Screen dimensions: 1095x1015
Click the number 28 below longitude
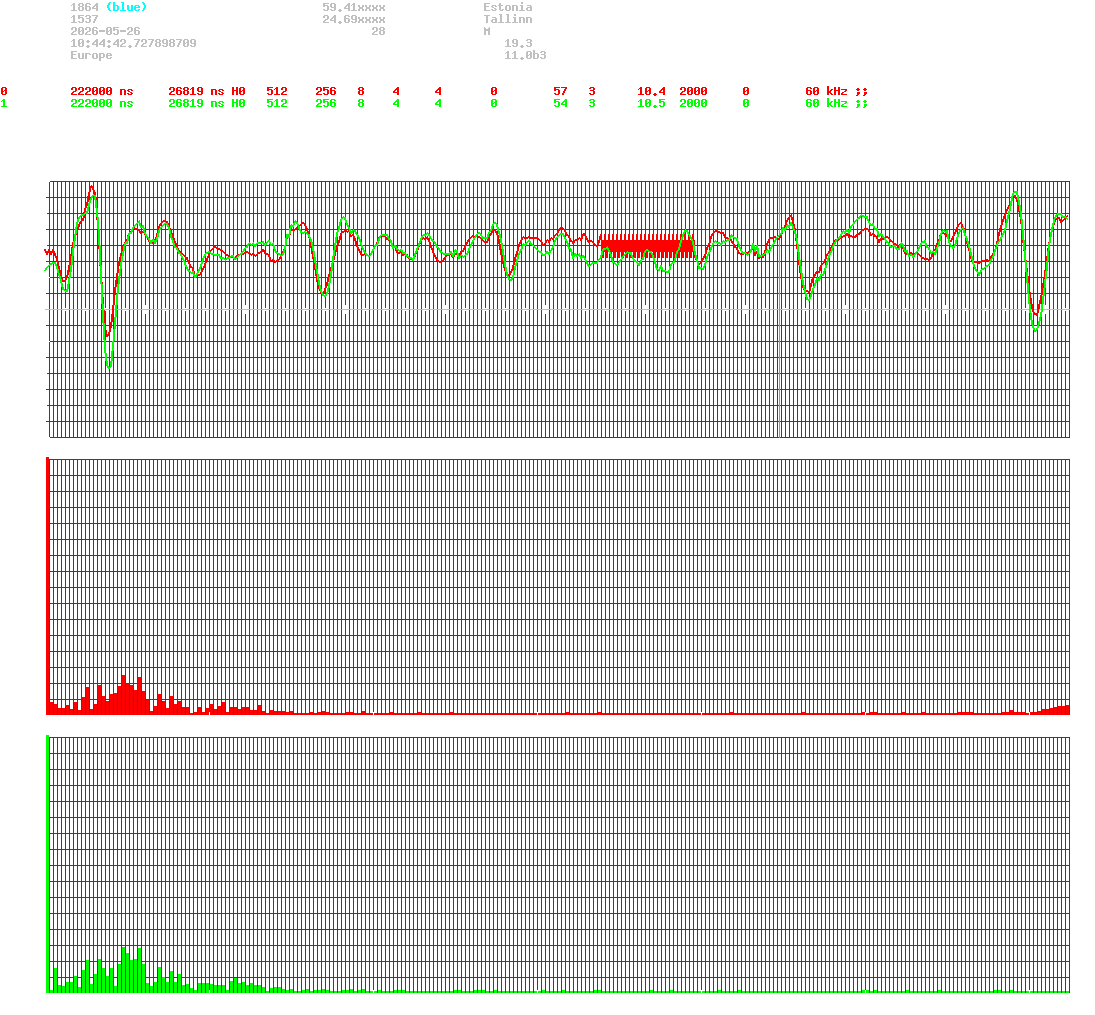pyautogui.click(x=378, y=31)
